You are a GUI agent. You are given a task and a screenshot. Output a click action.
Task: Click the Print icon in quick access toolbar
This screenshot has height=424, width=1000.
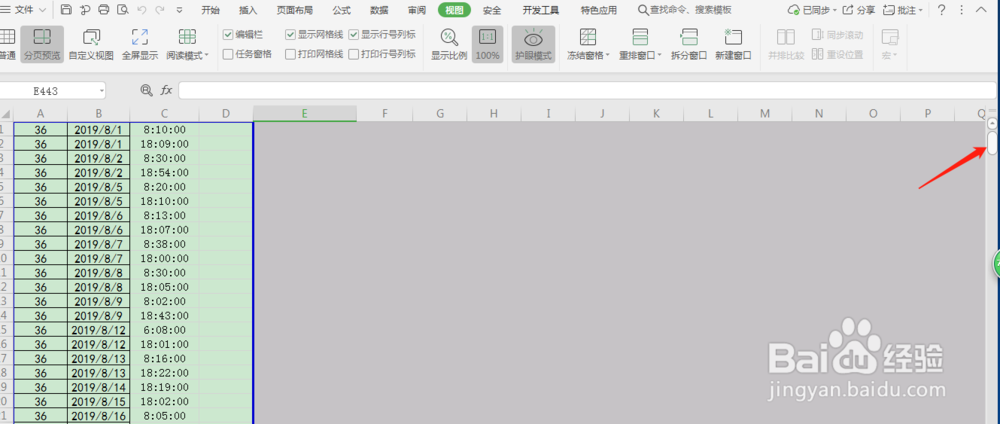point(103,10)
